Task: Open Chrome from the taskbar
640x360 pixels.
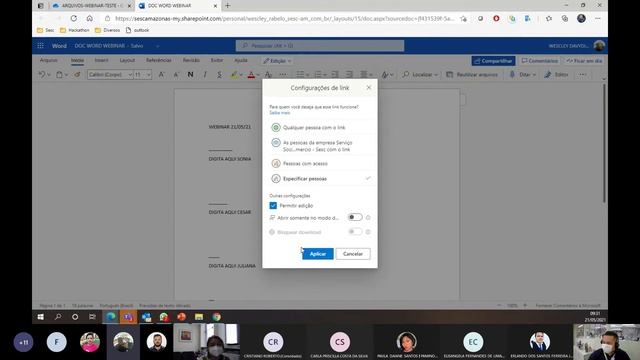Action: click(x=216, y=317)
